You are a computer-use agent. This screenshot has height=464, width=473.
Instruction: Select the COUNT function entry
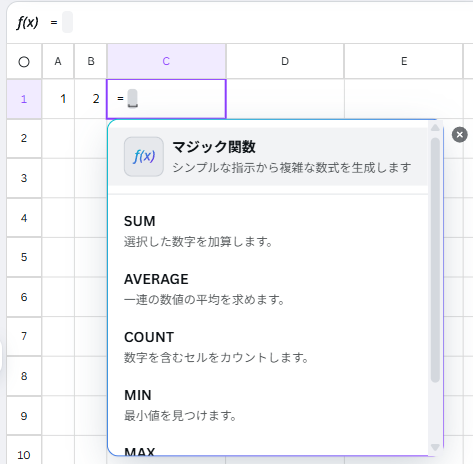268,347
